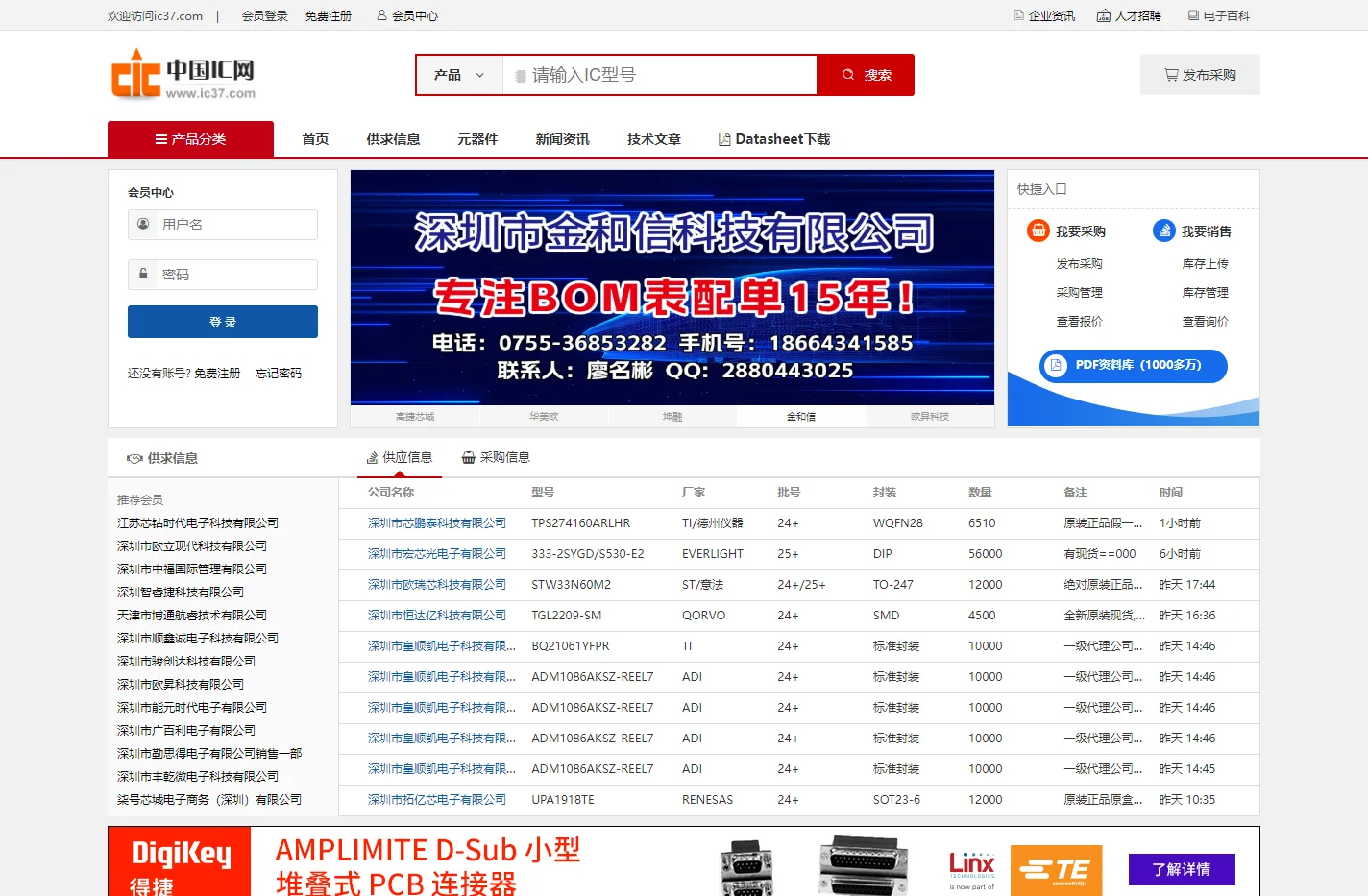The image size is (1368, 896).
Task: Click the 电子百科 icon
Action: coord(1193,15)
